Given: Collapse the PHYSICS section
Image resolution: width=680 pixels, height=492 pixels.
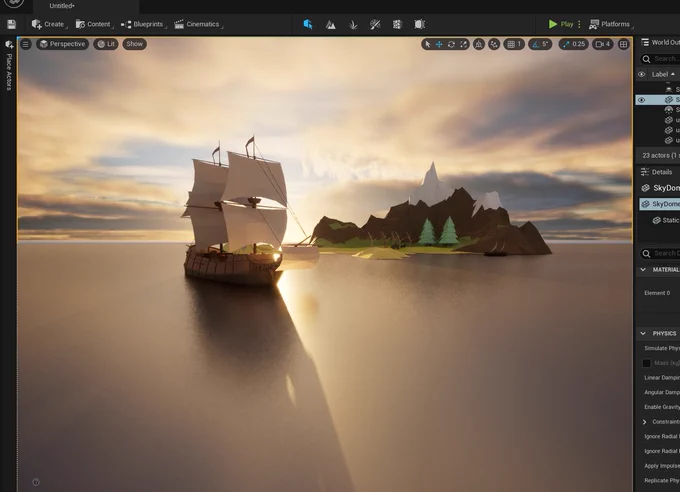Looking at the screenshot, I should pos(643,334).
